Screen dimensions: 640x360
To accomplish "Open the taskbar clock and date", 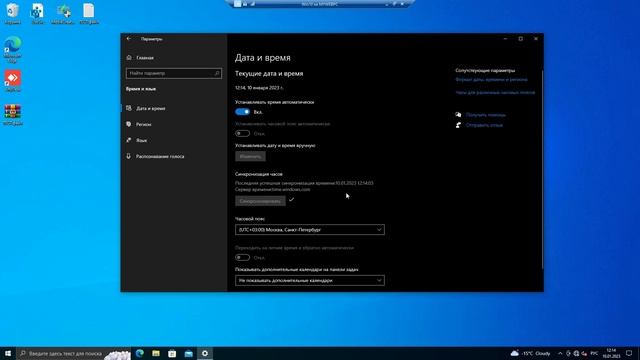I will pyautogui.click(x=611, y=353).
